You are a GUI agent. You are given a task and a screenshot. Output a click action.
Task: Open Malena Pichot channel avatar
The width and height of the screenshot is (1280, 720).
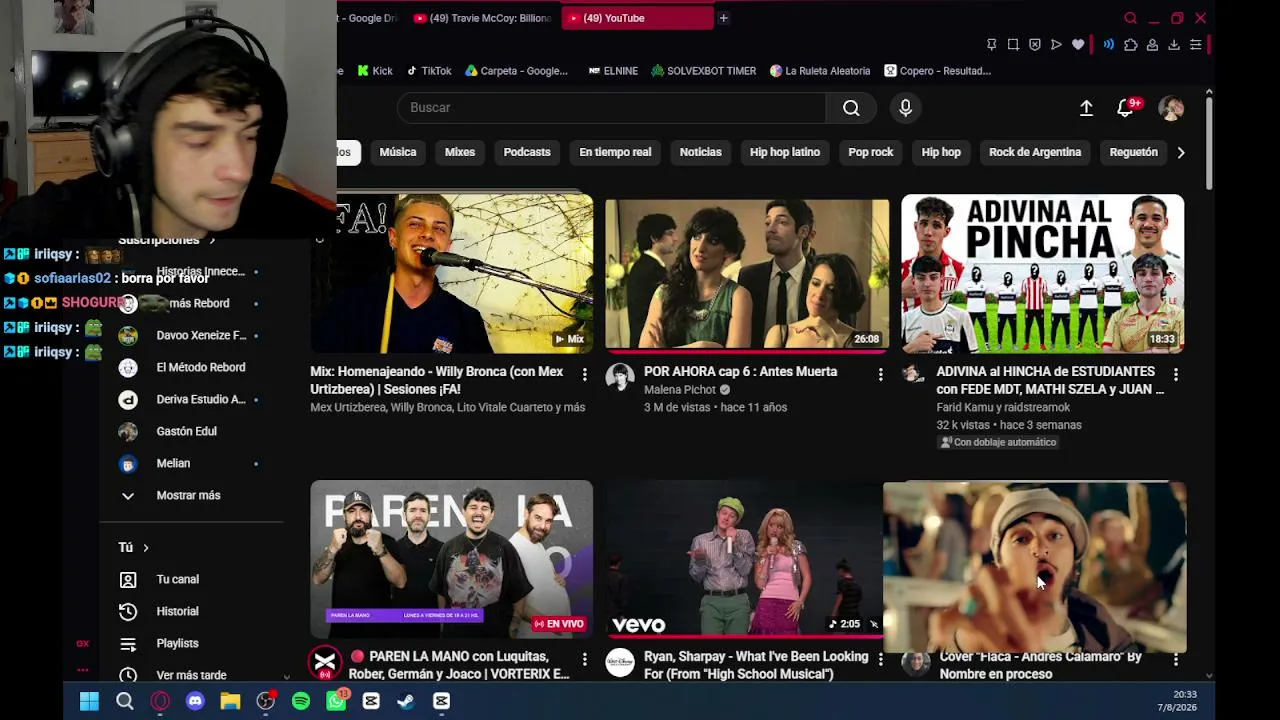point(620,378)
